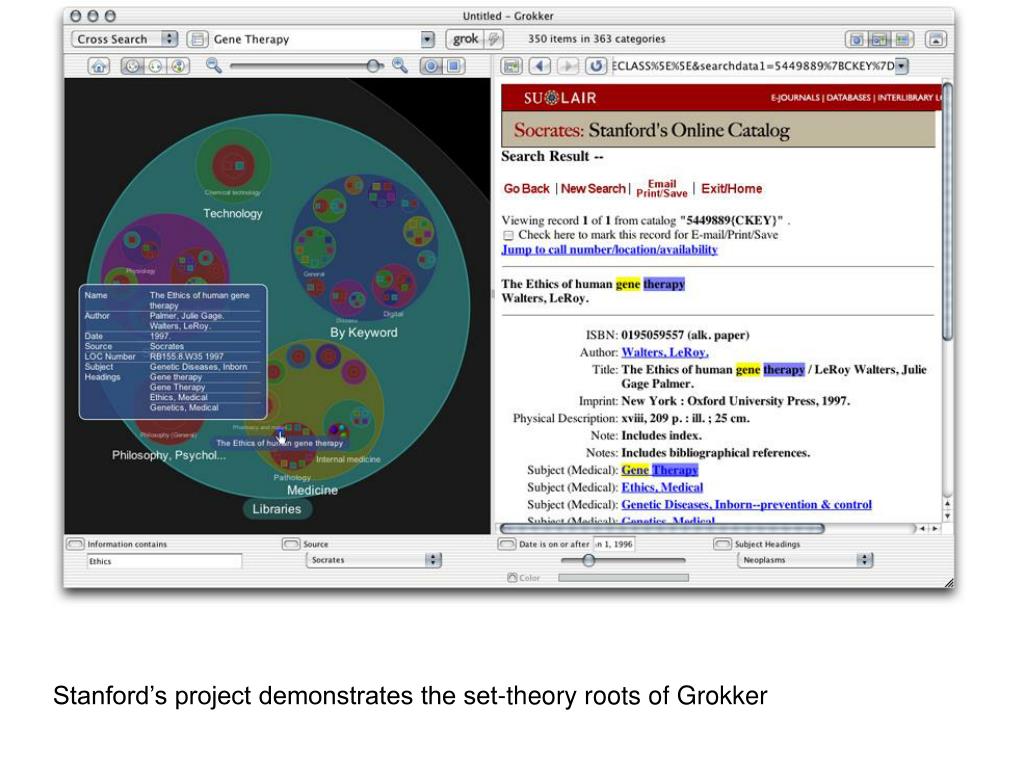Toggle the Source filter switch
The width and height of the screenshot is (1024, 768).
(x=291, y=544)
